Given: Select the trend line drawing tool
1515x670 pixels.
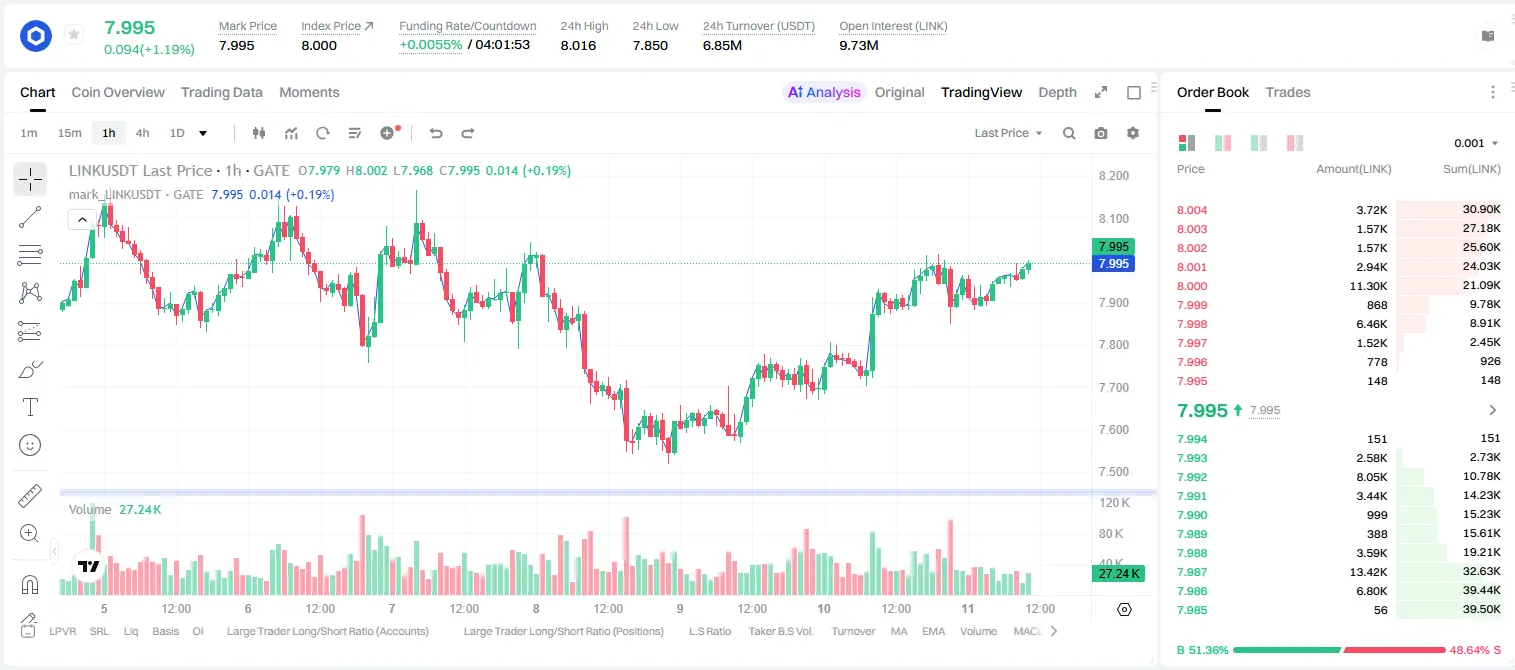Looking at the screenshot, I should pos(30,217).
